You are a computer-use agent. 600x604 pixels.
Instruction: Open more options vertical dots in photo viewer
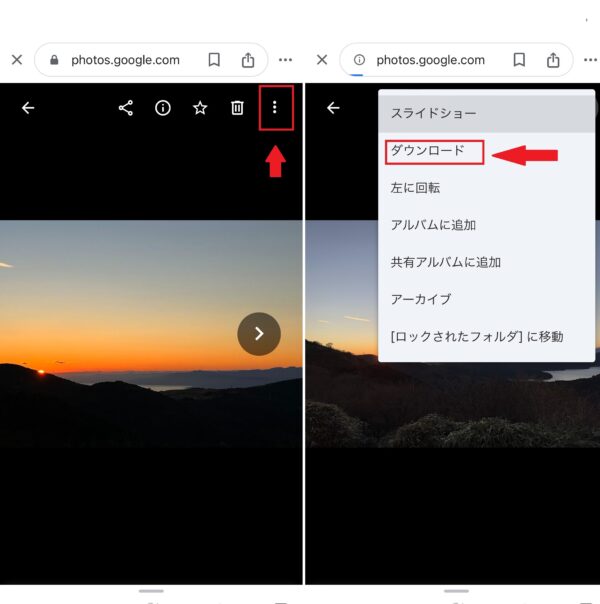[x=275, y=107]
